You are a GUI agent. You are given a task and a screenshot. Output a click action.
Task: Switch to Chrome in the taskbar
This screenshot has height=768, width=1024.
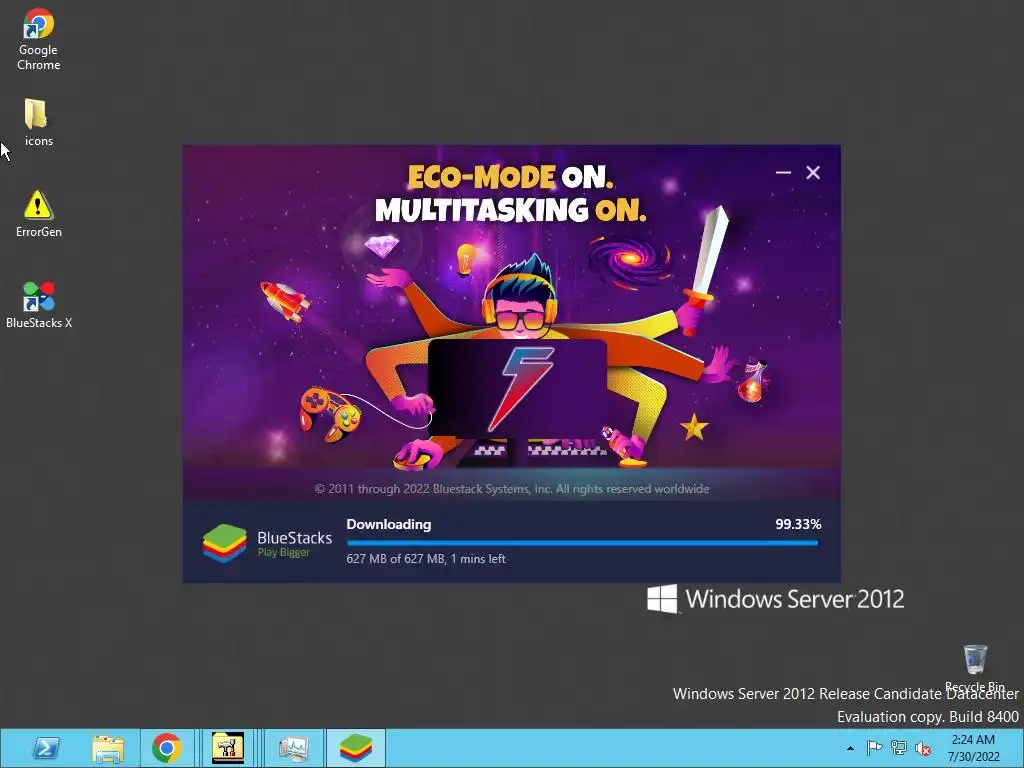point(167,748)
